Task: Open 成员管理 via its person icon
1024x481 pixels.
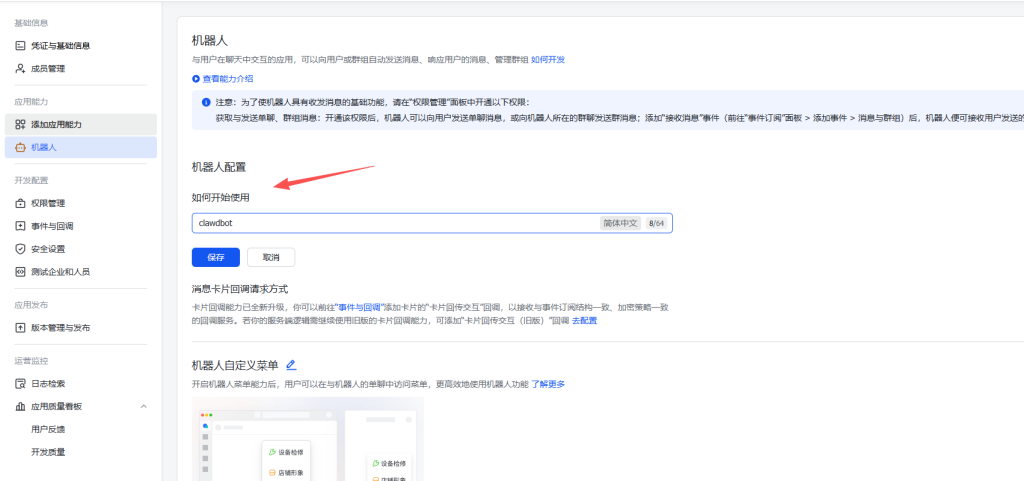Action: [20, 69]
